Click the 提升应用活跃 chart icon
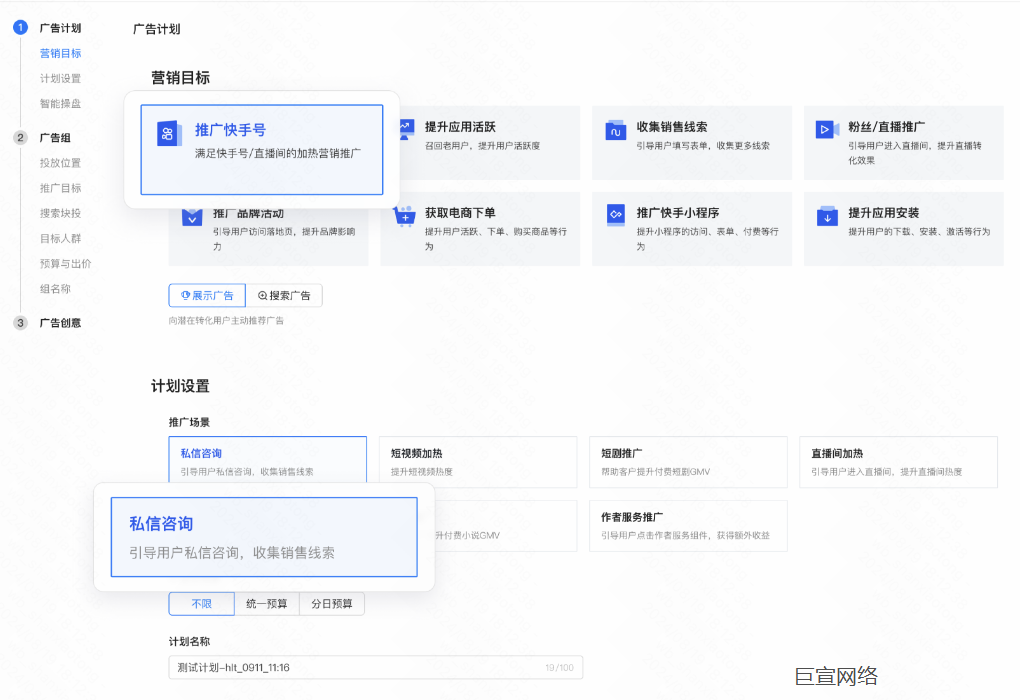This screenshot has width=1020, height=700. pyautogui.click(x=406, y=128)
